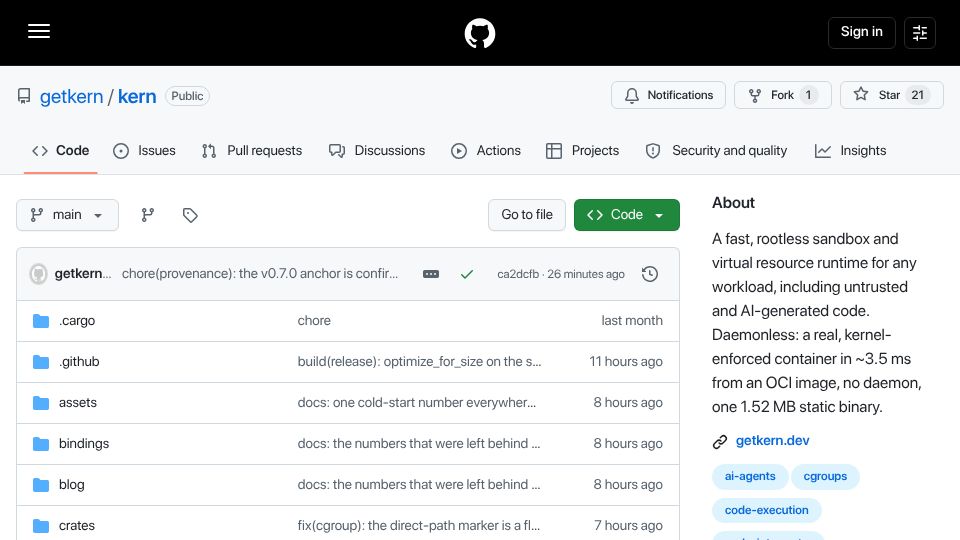Click the folder icon beside blog
The image size is (960, 540).
tap(41, 485)
